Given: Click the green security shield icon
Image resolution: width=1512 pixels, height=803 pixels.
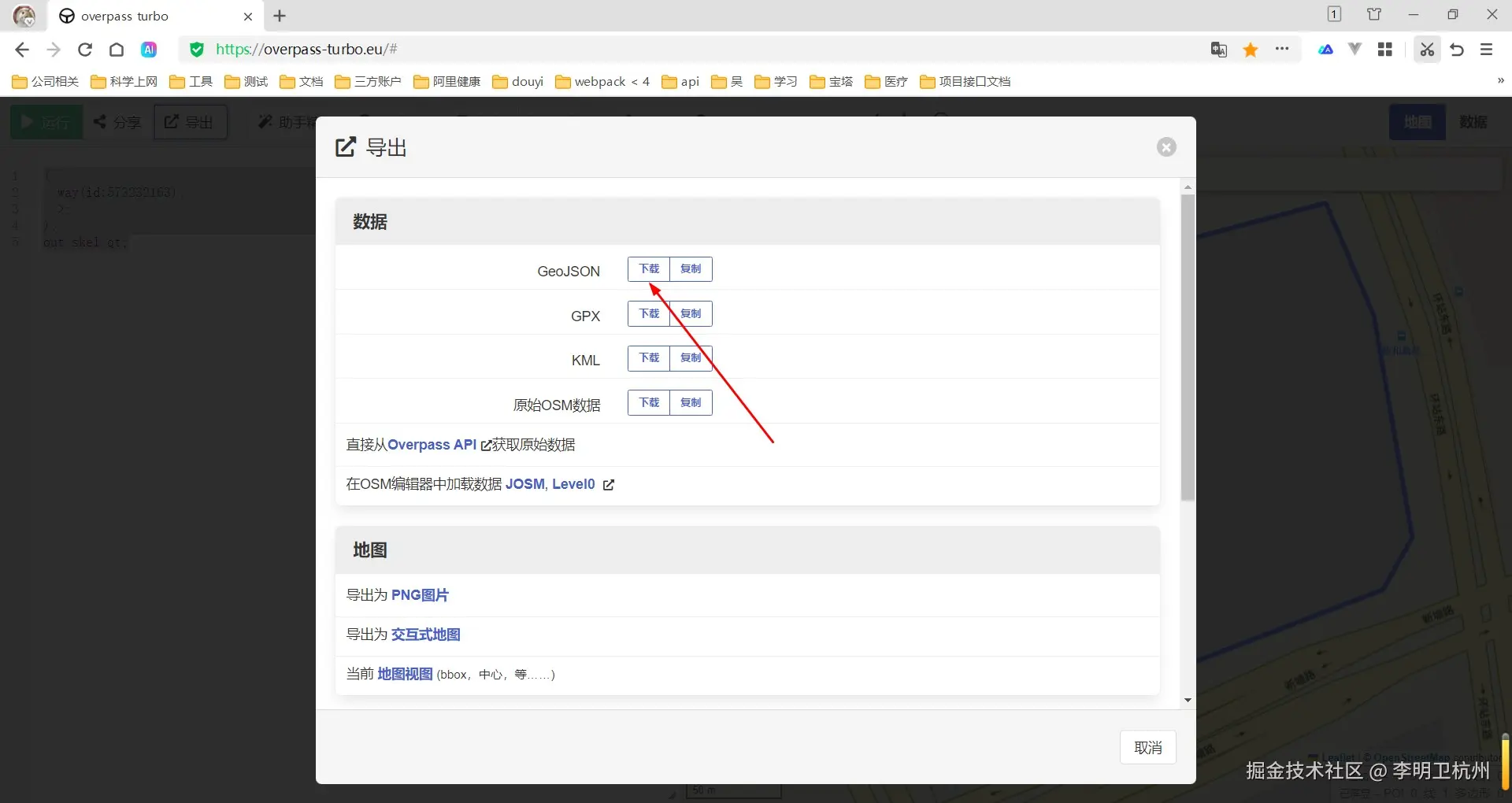Looking at the screenshot, I should (197, 50).
